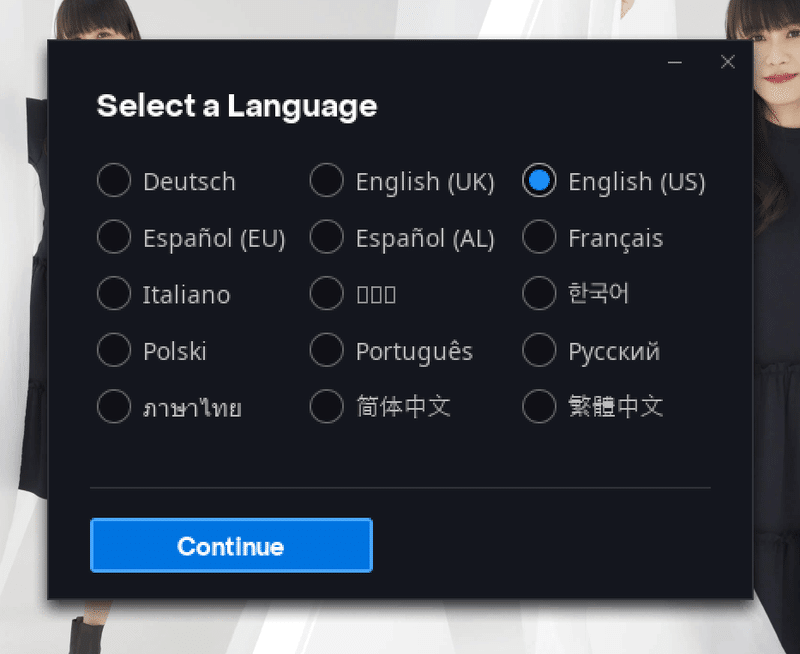Select Simplified Chinese 简体中文
This screenshot has height=654, width=800.
click(x=327, y=407)
